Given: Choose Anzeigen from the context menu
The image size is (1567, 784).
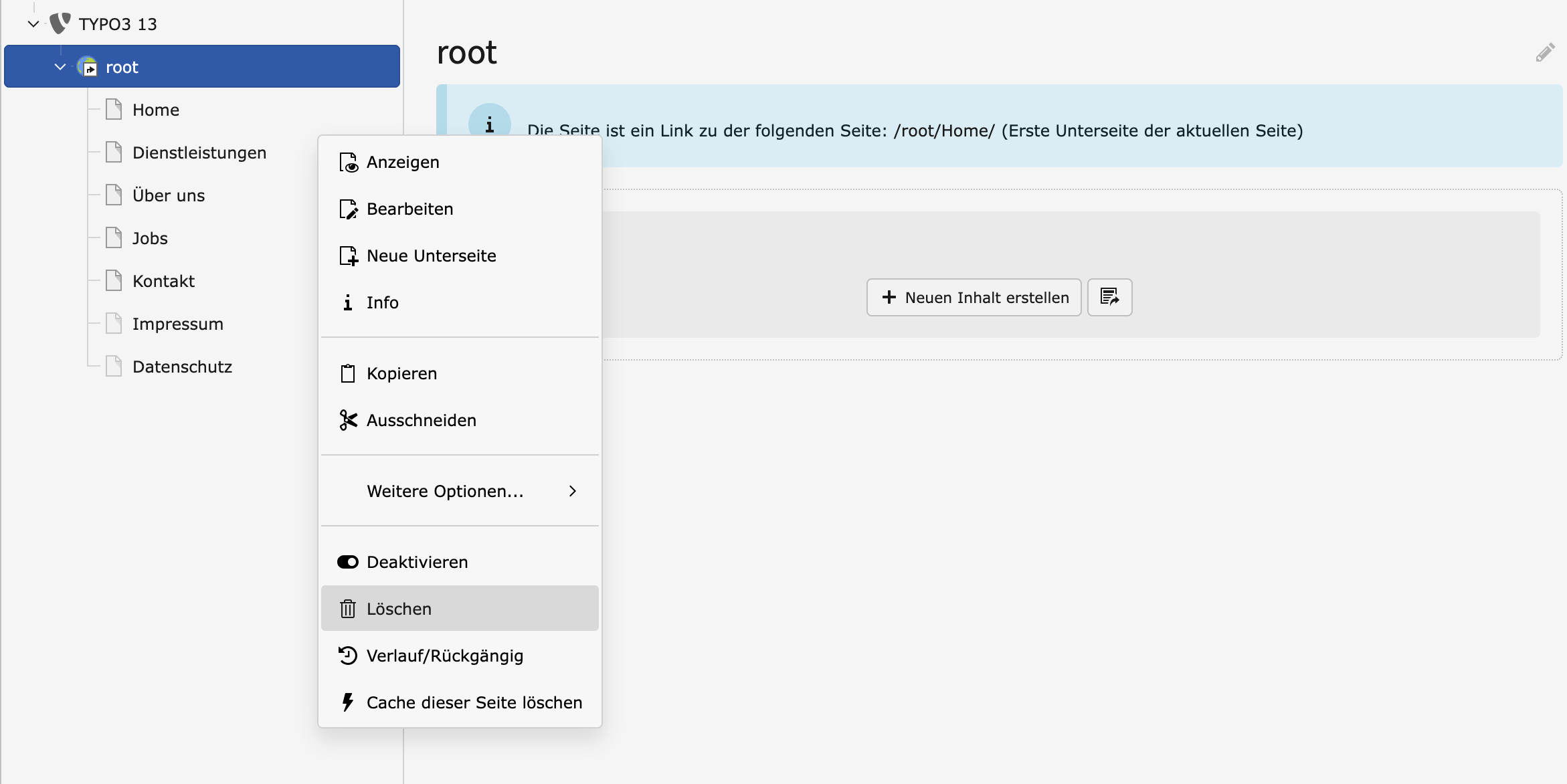Looking at the screenshot, I should 402,162.
